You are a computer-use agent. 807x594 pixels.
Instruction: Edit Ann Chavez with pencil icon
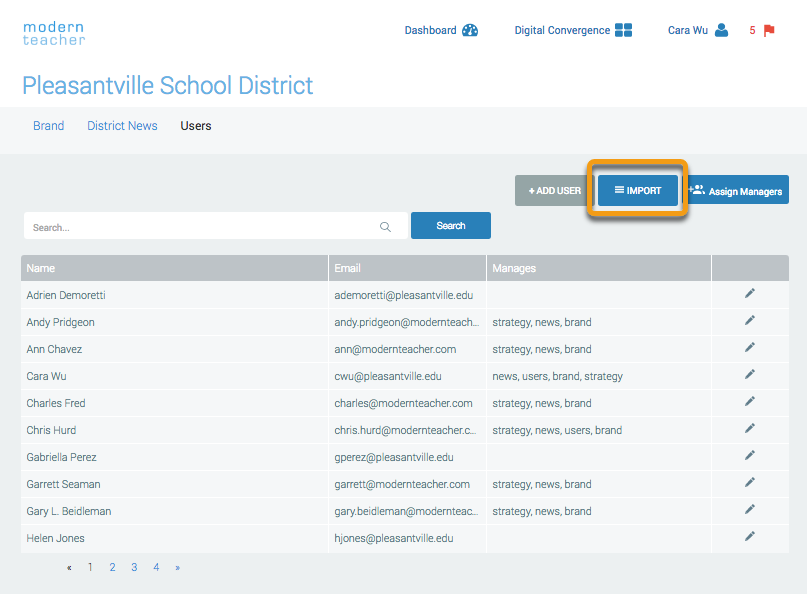pyautogui.click(x=750, y=347)
